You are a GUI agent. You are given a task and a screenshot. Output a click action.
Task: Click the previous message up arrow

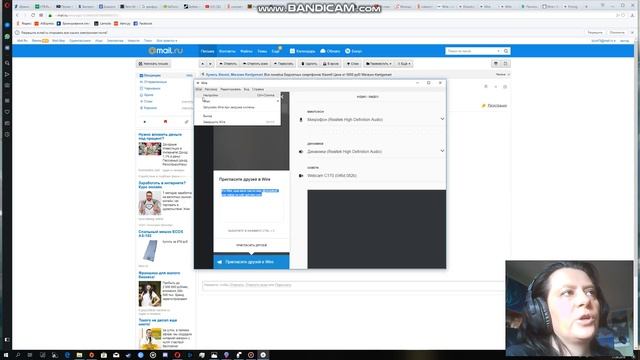point(202,64)
